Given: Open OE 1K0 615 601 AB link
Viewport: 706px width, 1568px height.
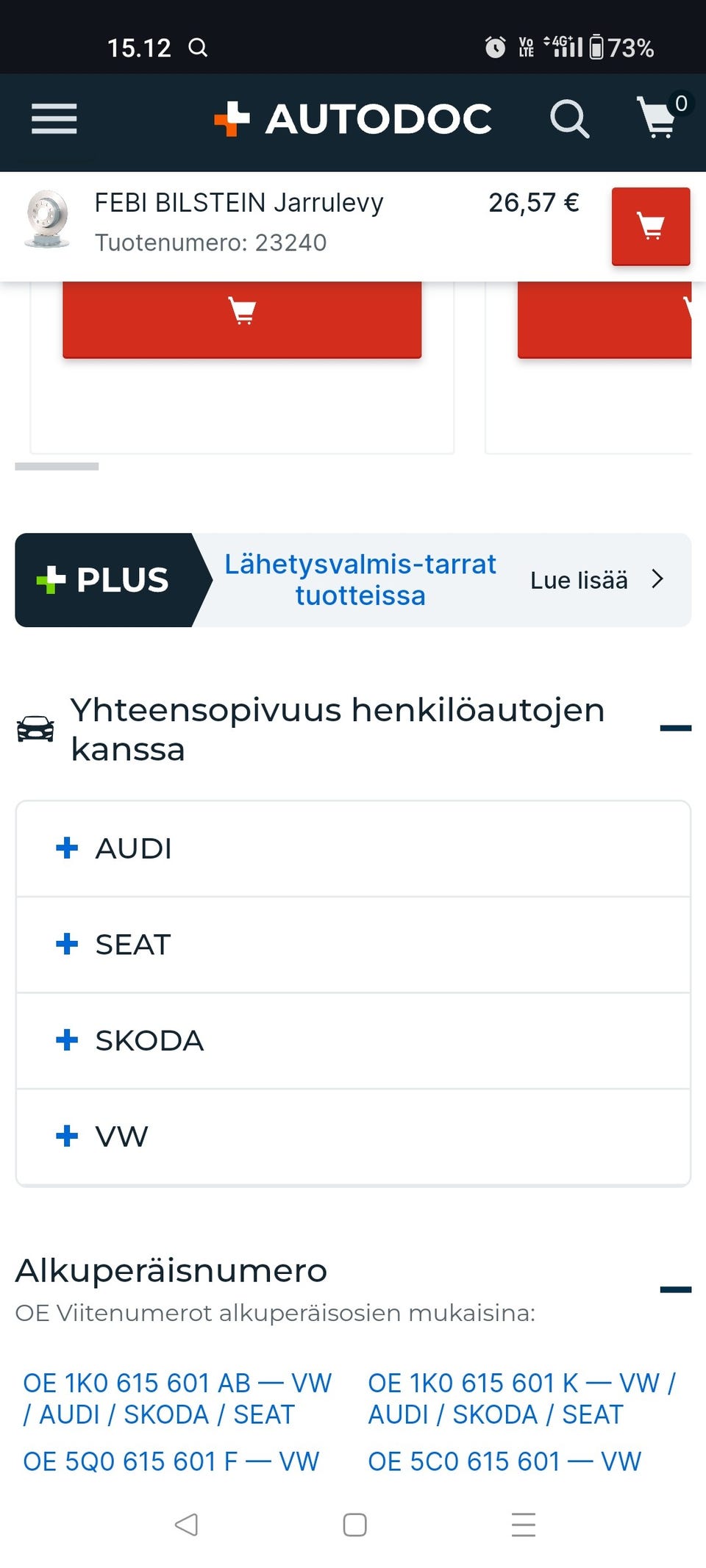Looking at the screenshot, I should [x=176, y=1398].
